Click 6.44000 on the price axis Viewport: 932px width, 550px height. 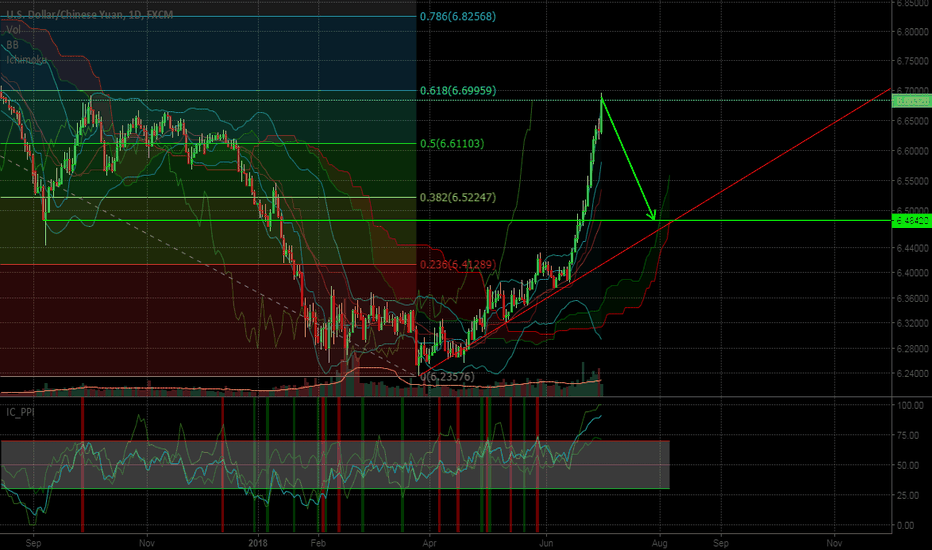coord(912,248)
